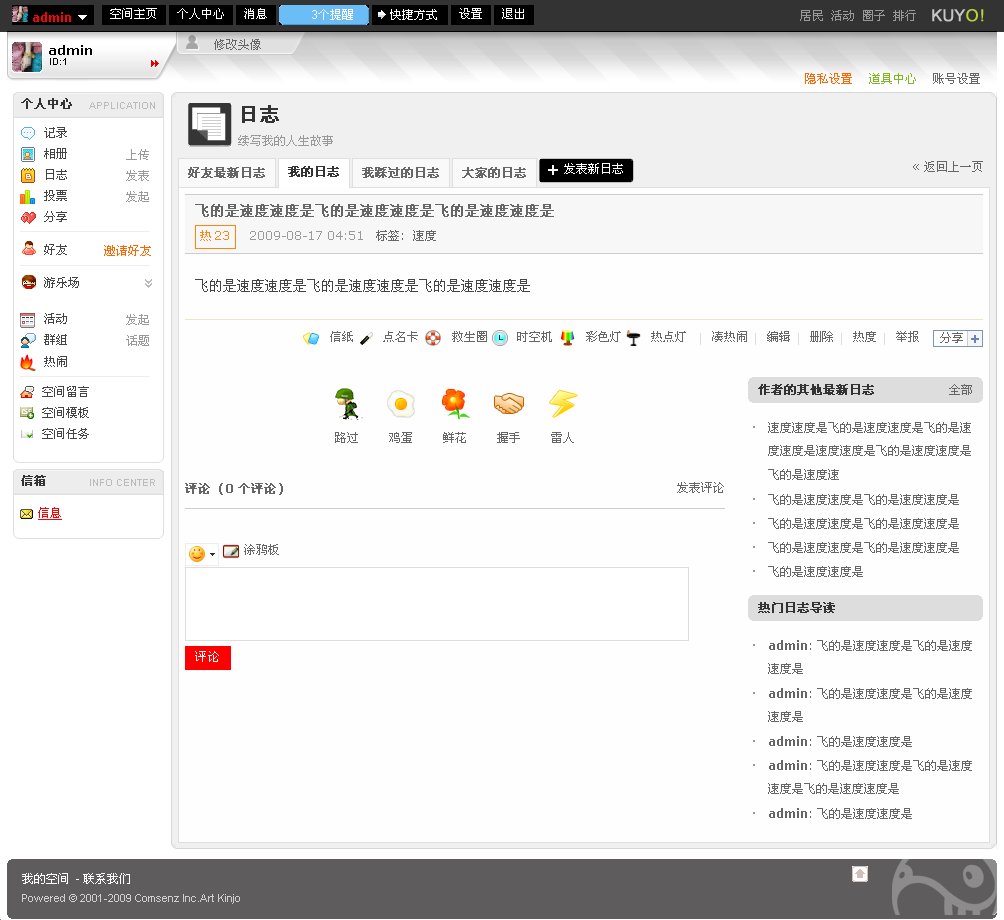Click the 邀请好友 link
The height and width of the screenshot is (920, 1004).
(x=127, y=251)
